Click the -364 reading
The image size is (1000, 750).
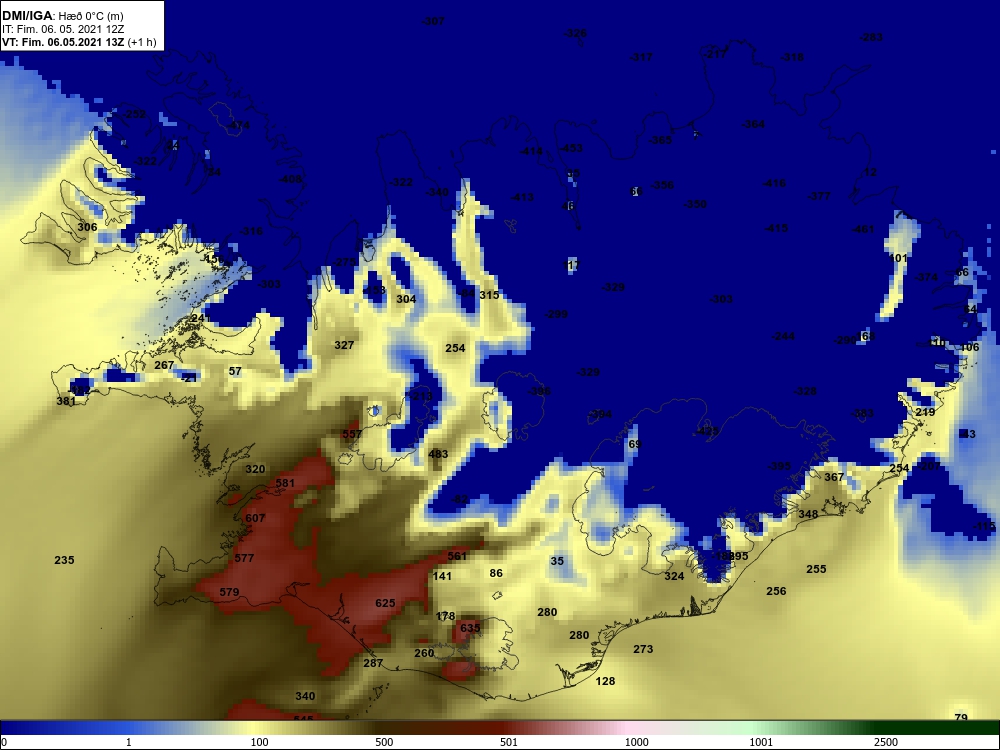pyautogui.click(x=753, y=124)
